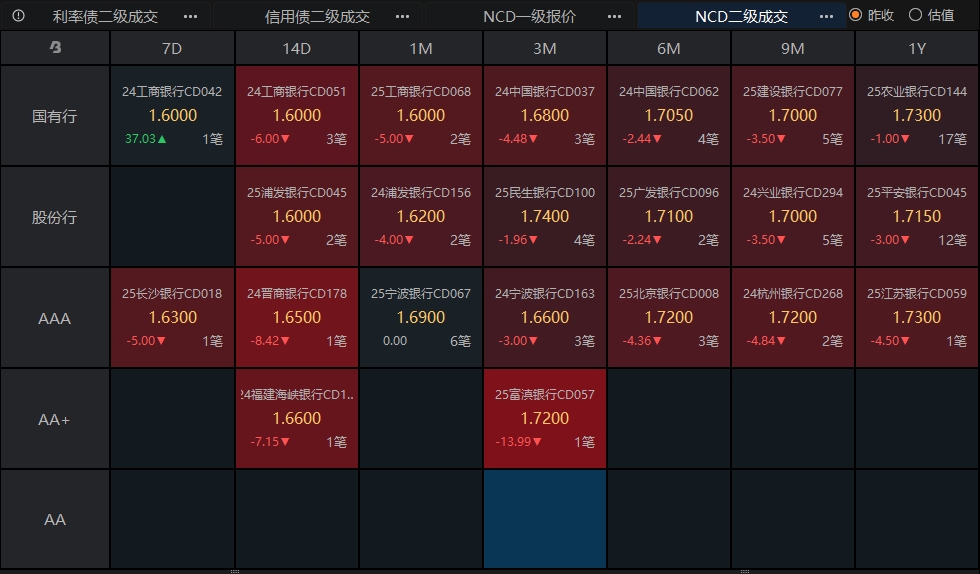This screenshot has width=980, height=574.
Task: Select the NCD二级成交 tab
Action: coord(741,16)
